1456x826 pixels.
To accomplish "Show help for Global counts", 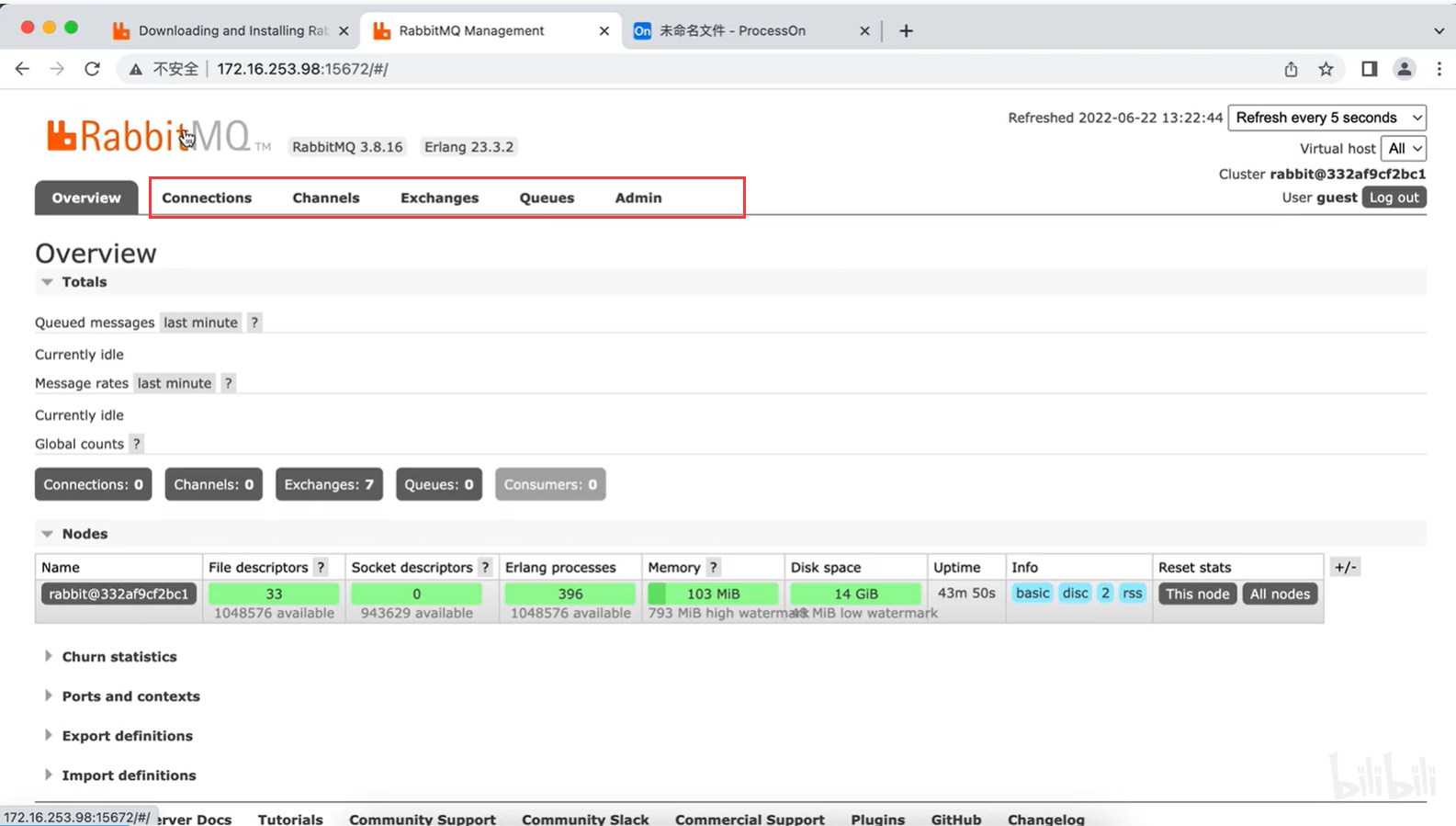I will pos(136,444).
